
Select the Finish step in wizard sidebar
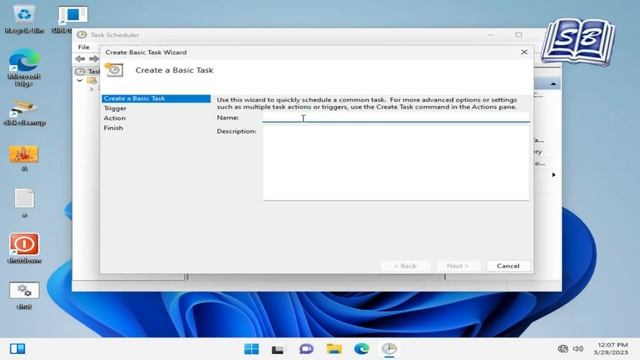[113, 128]
